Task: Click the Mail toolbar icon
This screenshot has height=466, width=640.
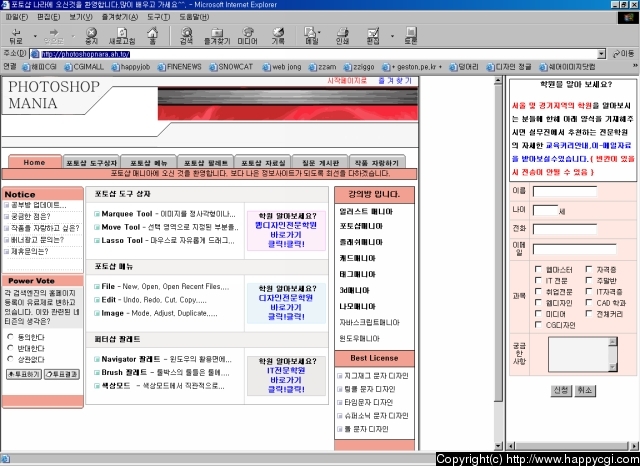Action: tap(311, 36)
